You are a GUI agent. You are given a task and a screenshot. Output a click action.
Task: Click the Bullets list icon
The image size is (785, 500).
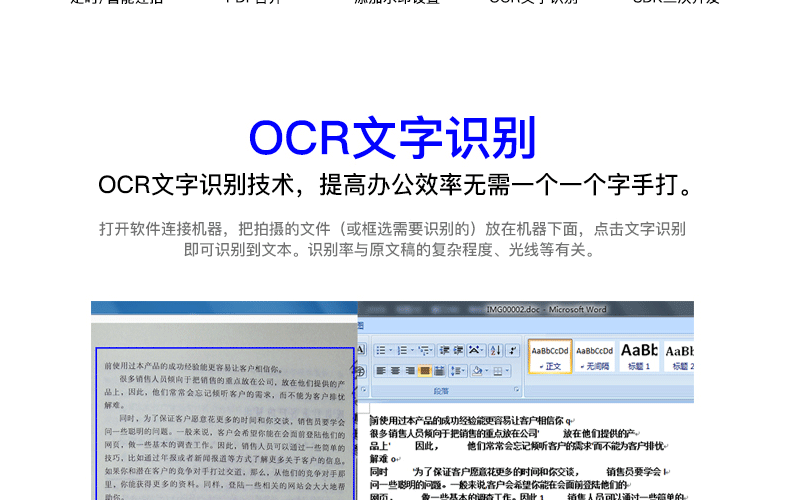(381, 350)
